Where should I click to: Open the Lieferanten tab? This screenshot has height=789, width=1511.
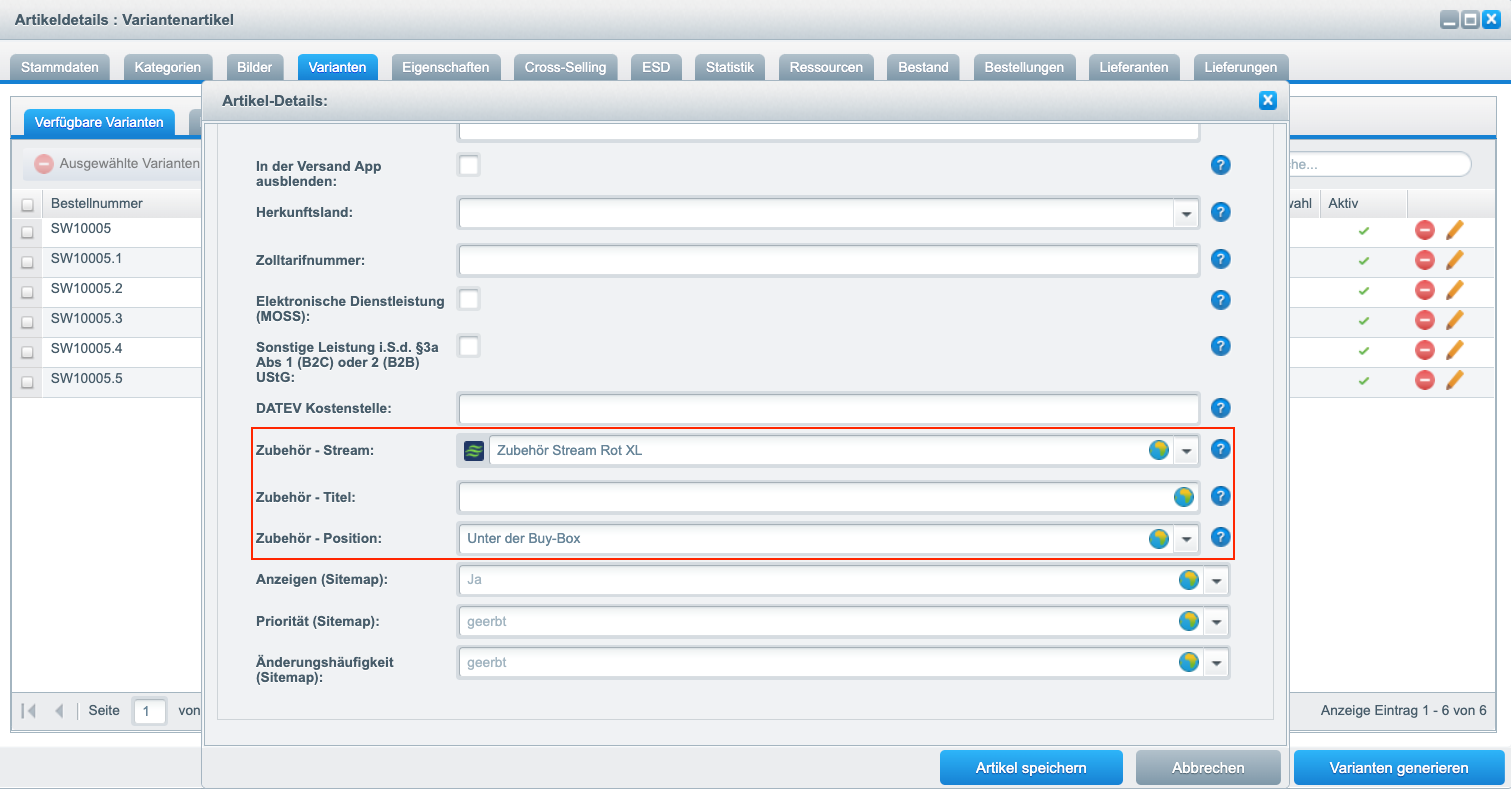pyautogui.click(x=1133, y=67)
